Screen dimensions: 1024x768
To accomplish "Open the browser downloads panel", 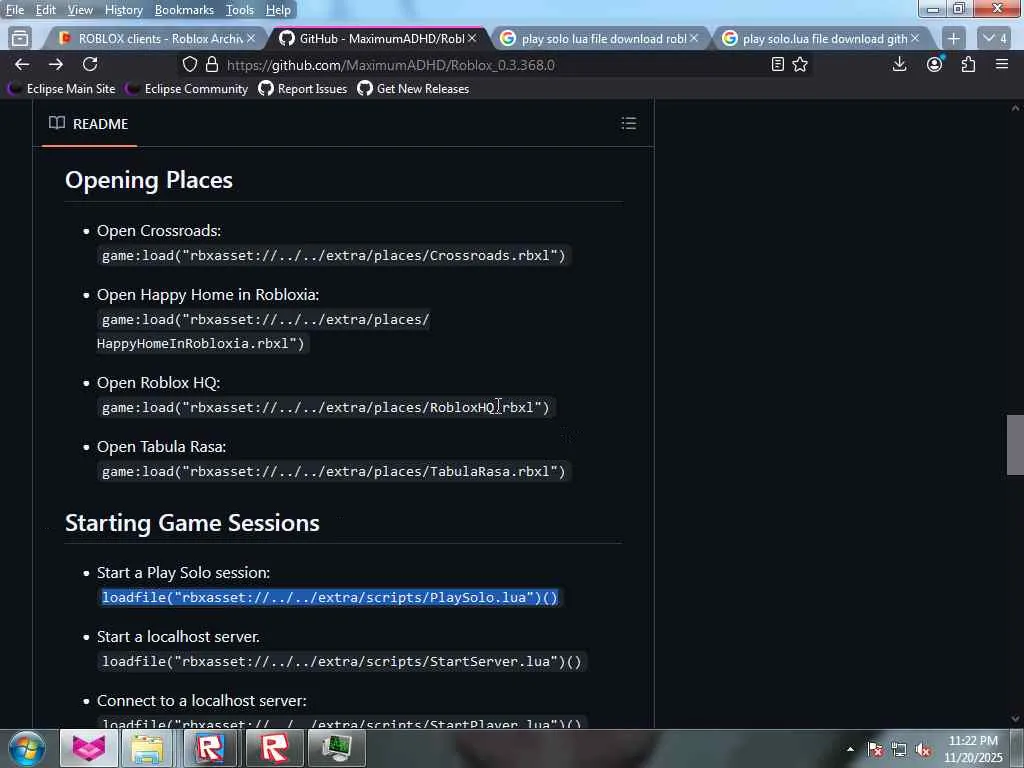I will click(x=899, y=64).
